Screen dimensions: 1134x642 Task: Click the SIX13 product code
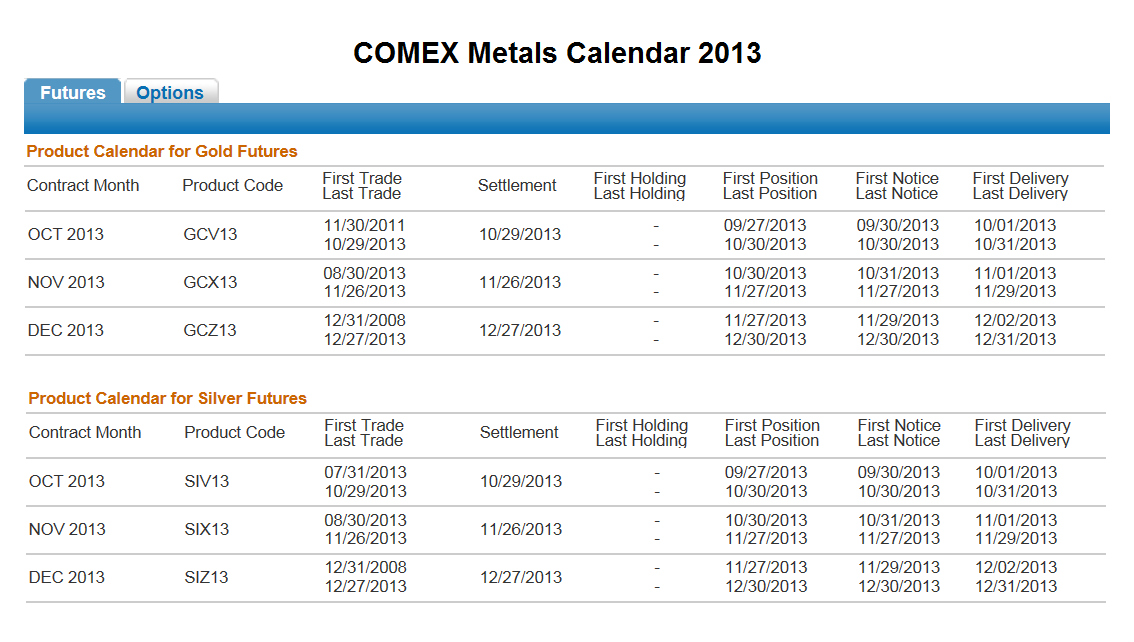point(207,529)
